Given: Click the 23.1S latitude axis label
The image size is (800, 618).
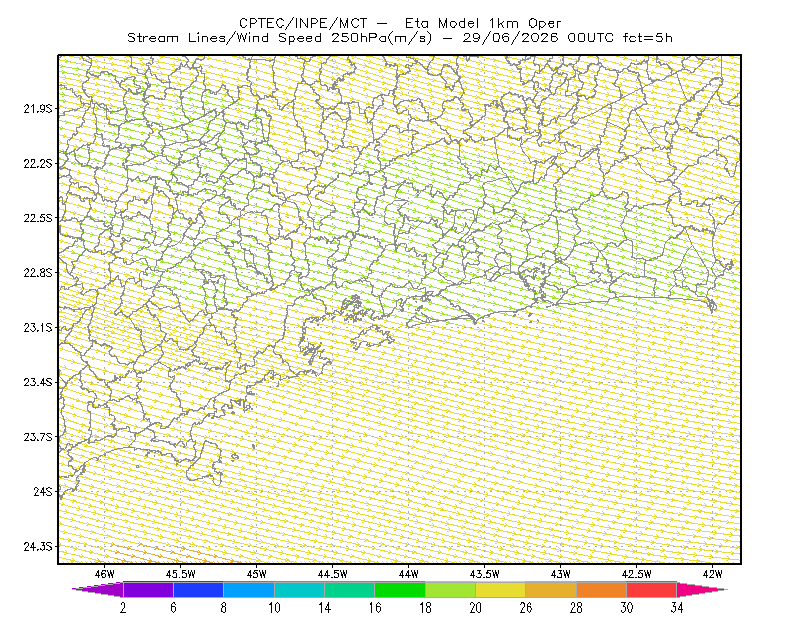Looking at the screenshot, I should 38,328.
